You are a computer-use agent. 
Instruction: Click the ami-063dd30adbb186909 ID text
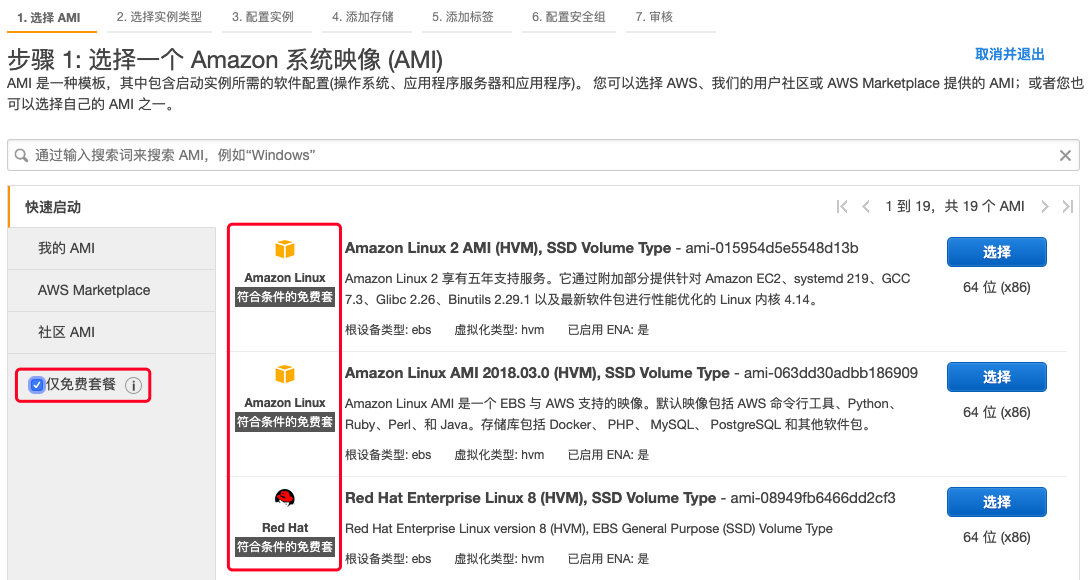(x=831, y=373)
